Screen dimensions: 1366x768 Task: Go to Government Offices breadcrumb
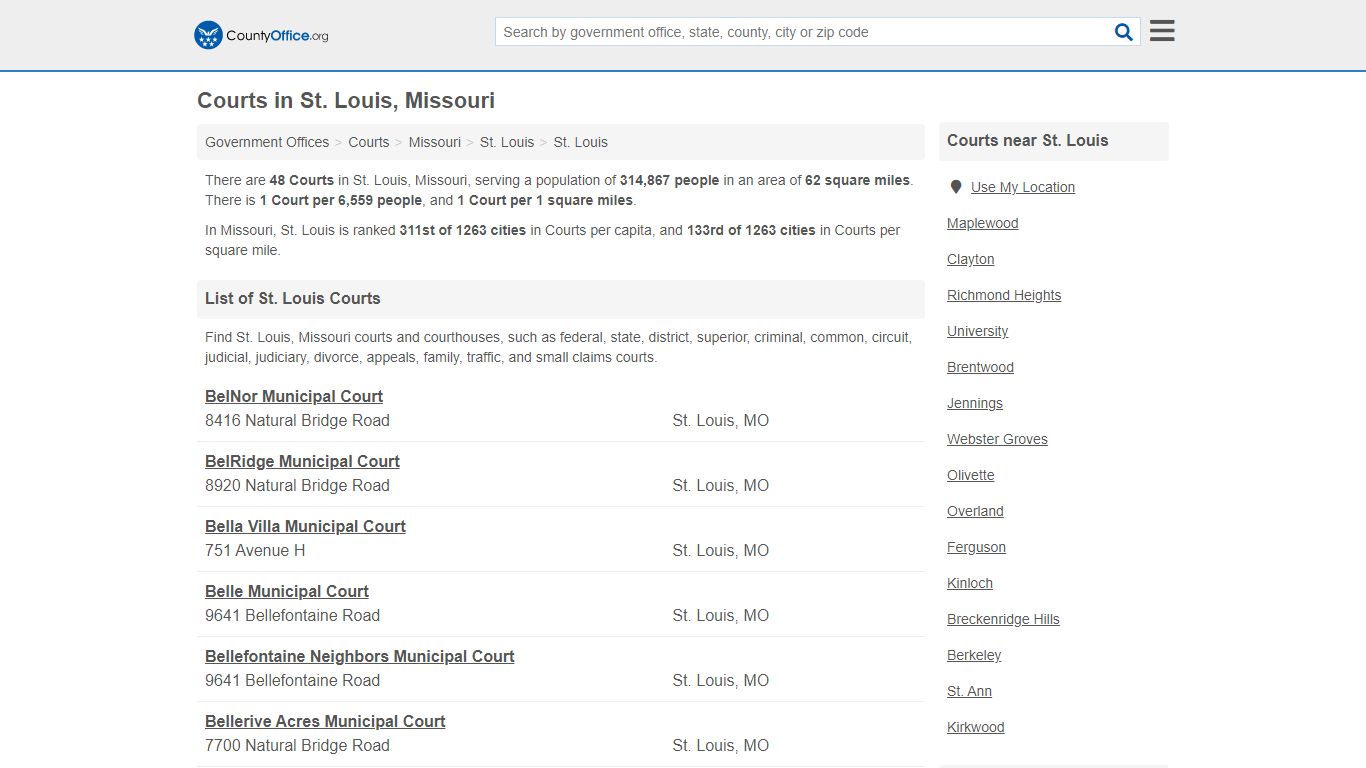(267, 142)
